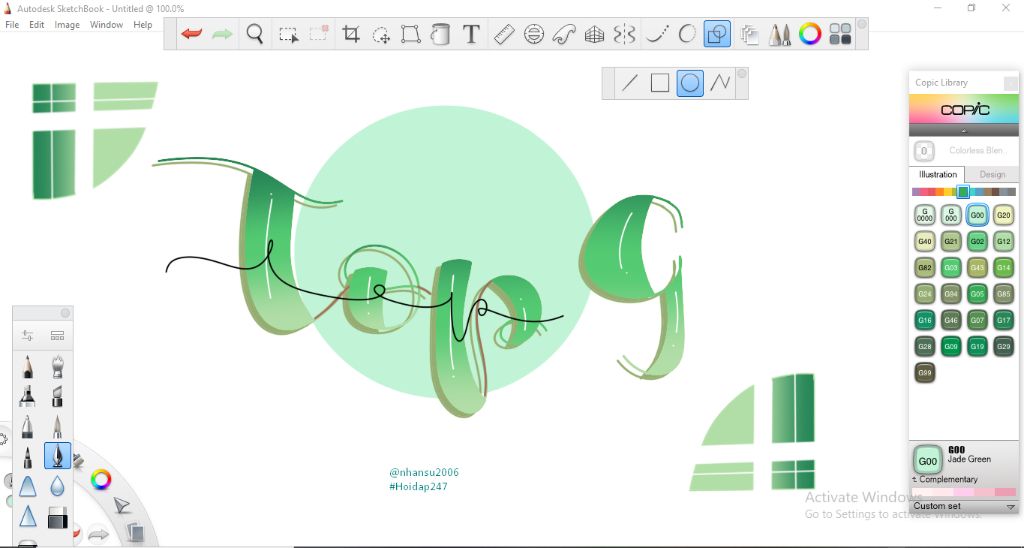
Task: Open the Layer Editor from toolbar
Action: pos(749,34)
